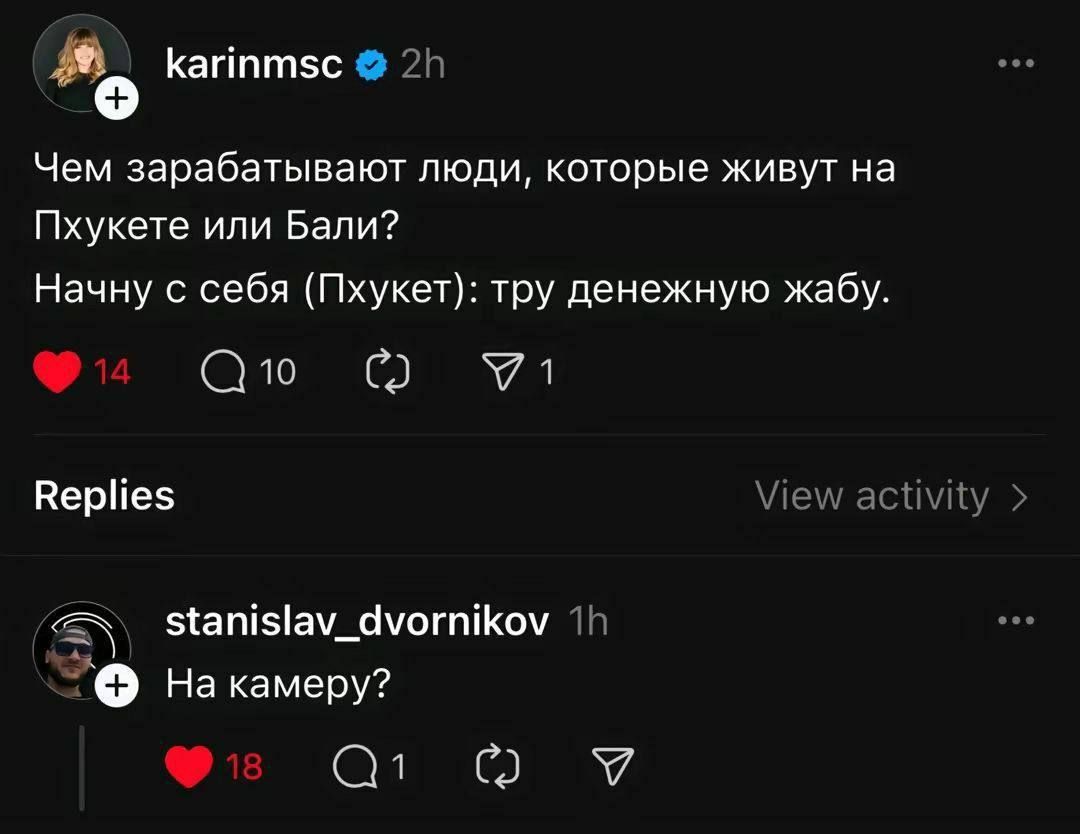Select the Replies section header
The image size is (1080, 834).
(102, 494)
